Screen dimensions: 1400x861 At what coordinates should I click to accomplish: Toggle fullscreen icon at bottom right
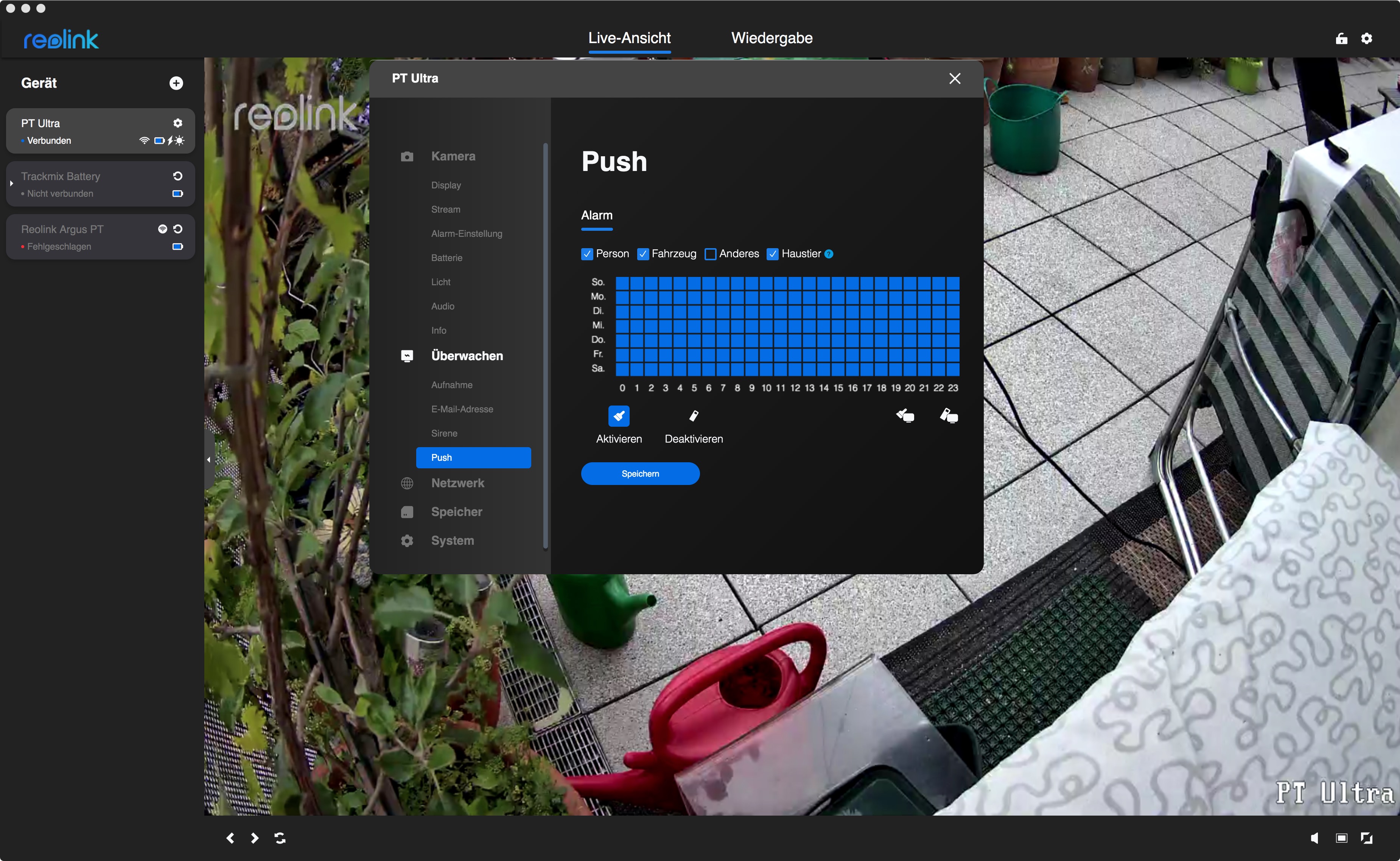point(1366,838)
